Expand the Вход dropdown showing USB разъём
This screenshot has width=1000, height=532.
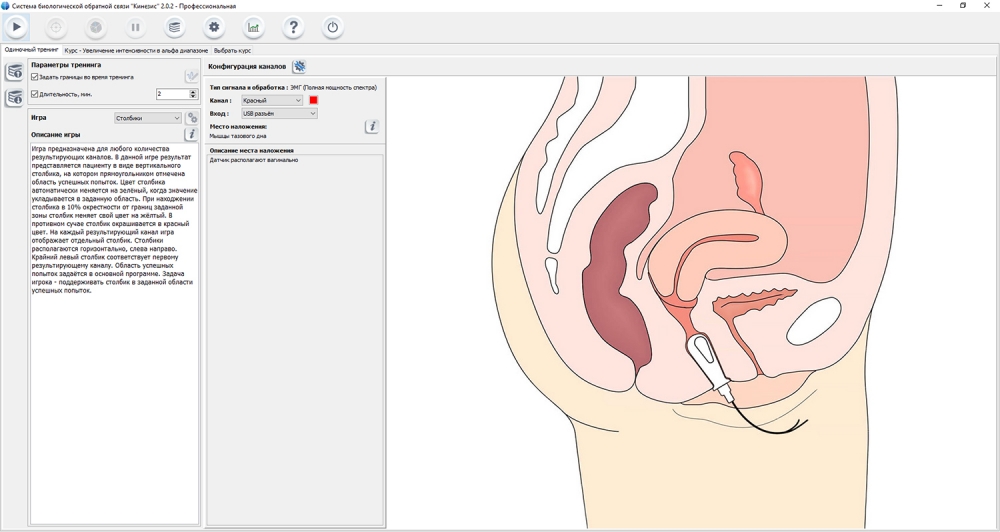pos(279,114)
